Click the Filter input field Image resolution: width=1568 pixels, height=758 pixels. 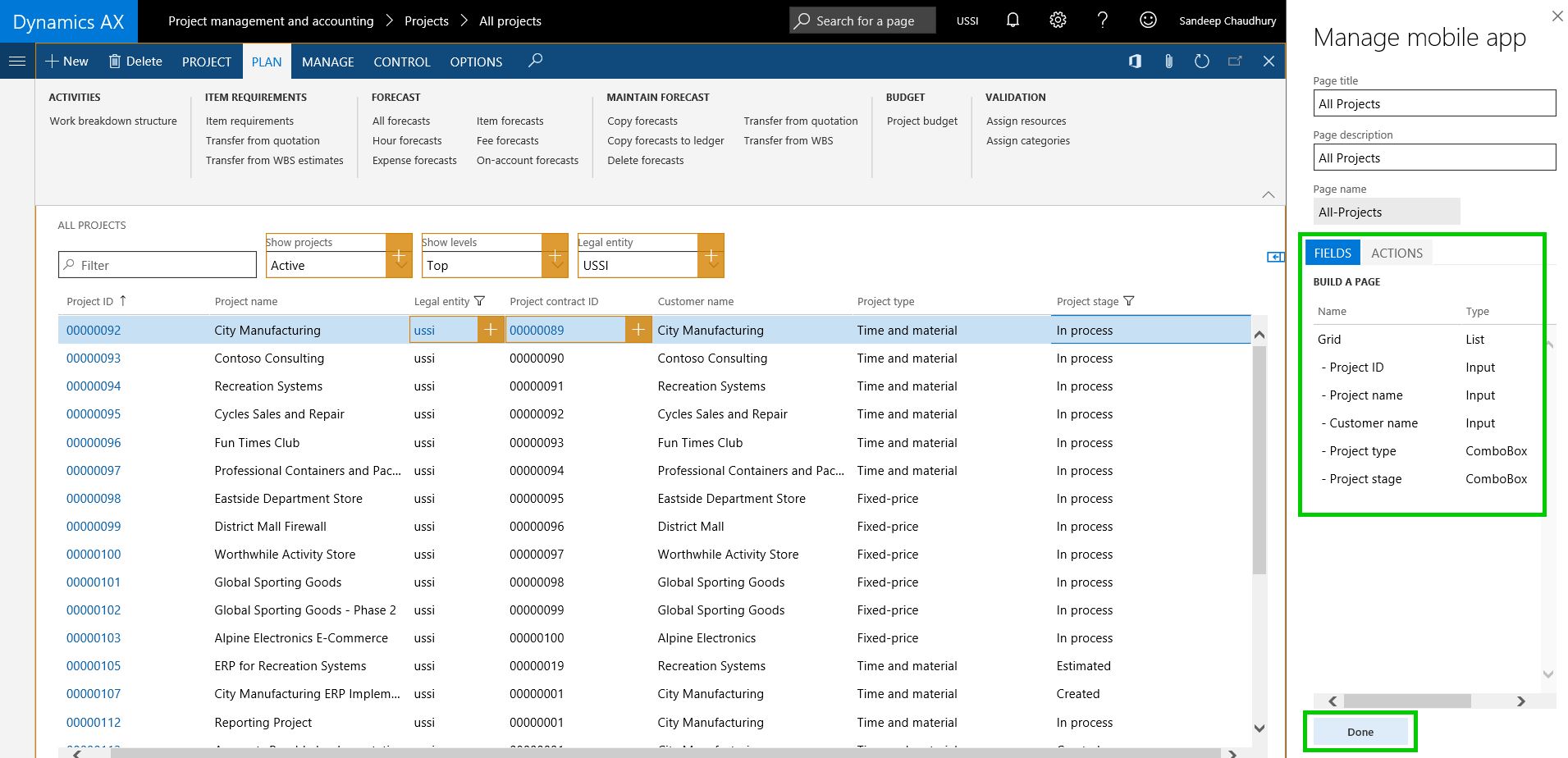tap(158, 265)
